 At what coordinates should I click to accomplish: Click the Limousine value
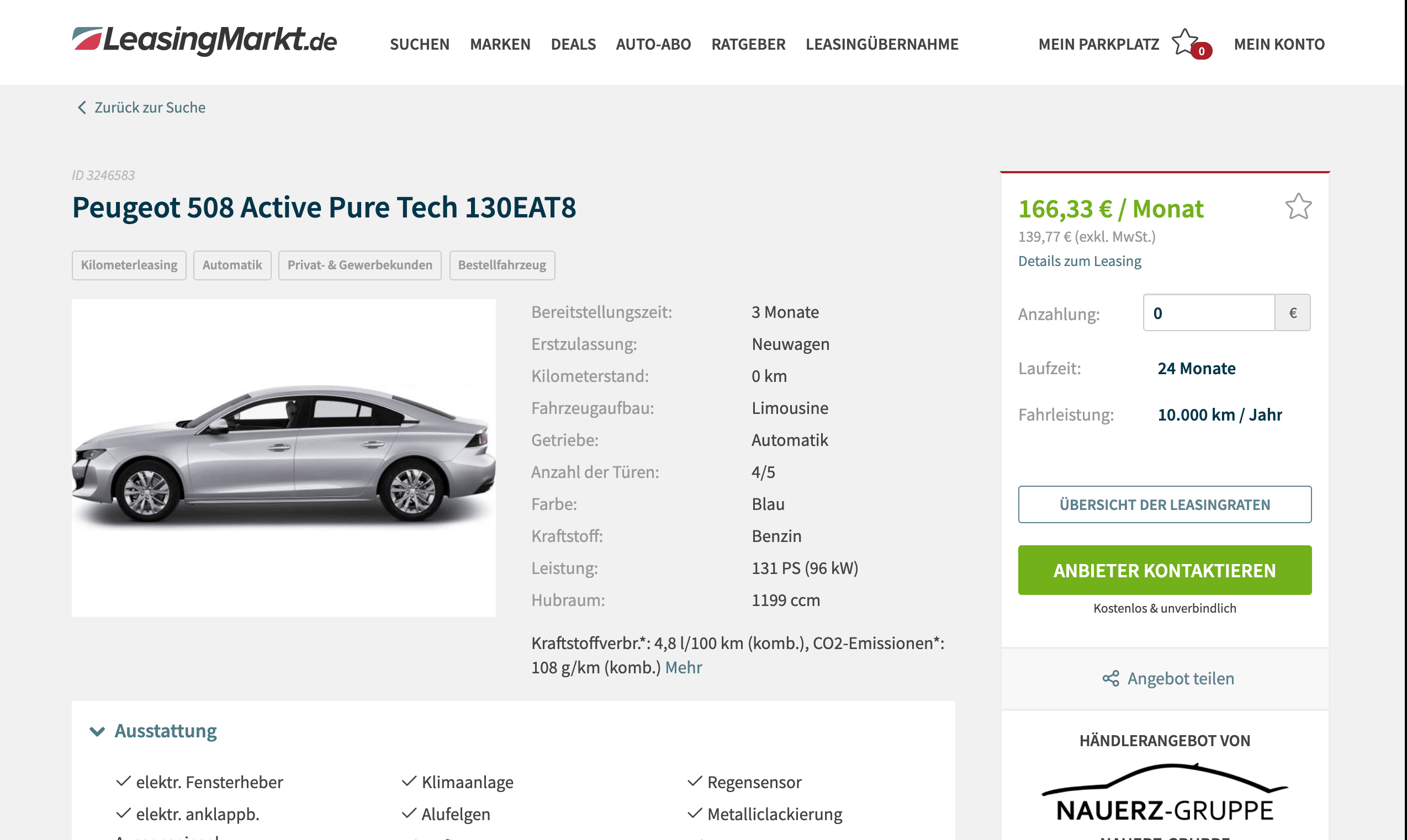coord(789,408)
